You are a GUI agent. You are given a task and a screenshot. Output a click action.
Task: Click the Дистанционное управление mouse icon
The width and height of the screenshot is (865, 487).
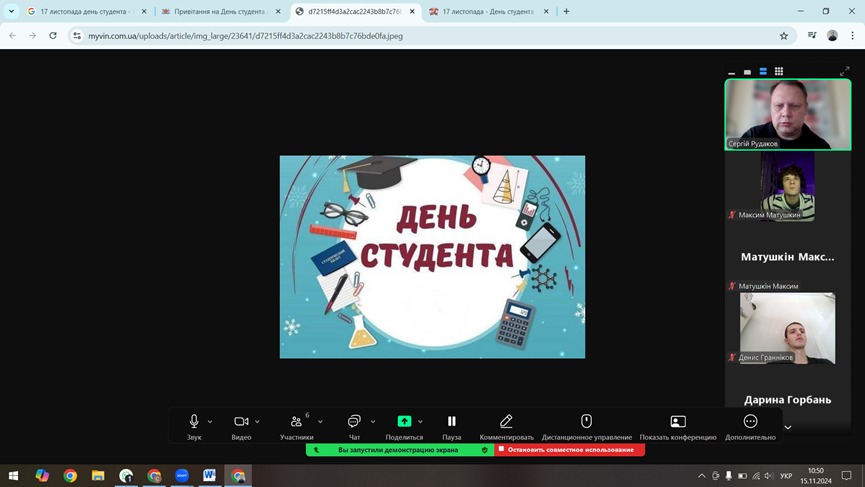587,421
